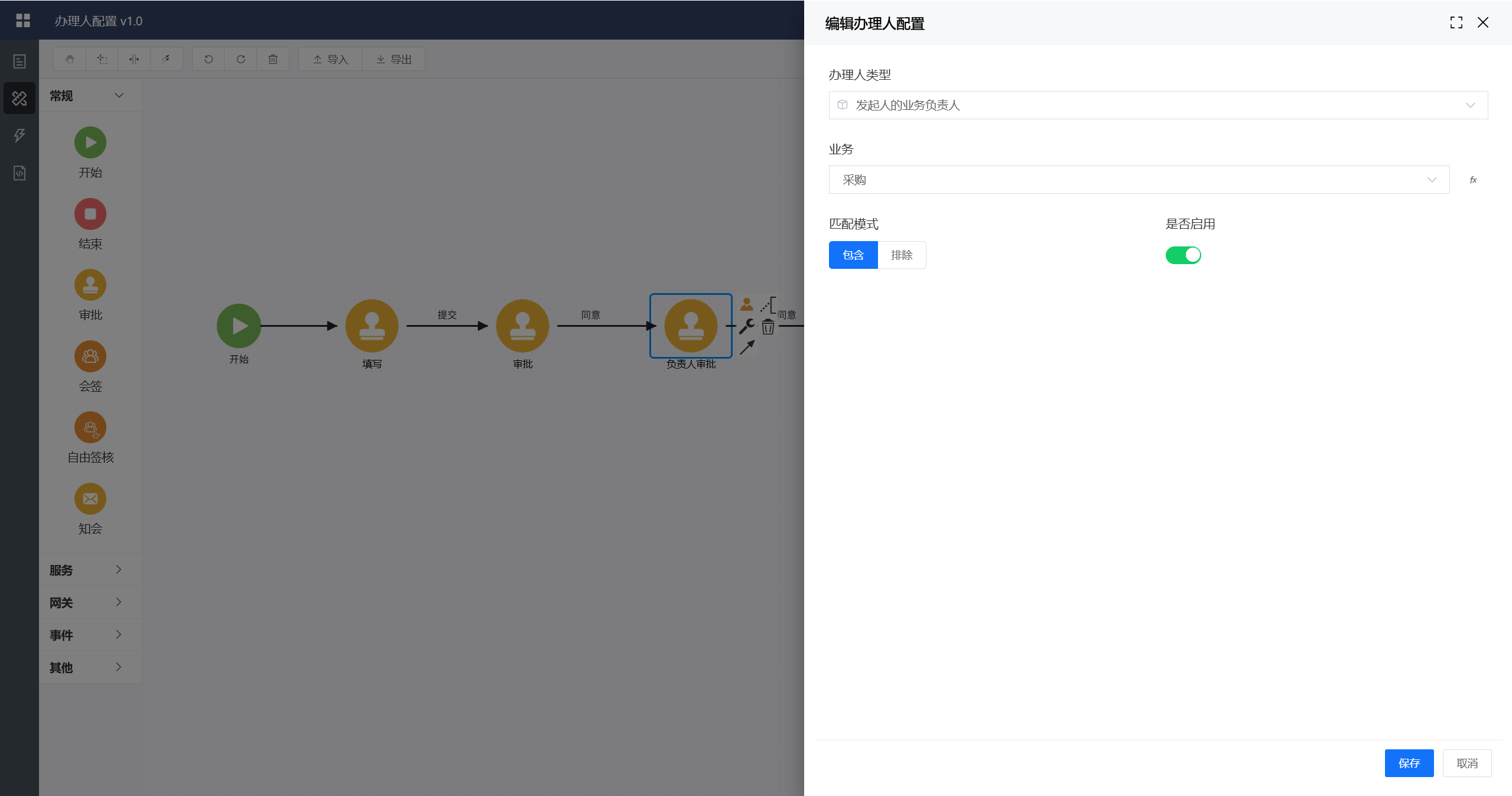Viewport: 1512px width, 796px height.
Task: Click the app grid icon at top-left
Action: [x=22, y=21]
